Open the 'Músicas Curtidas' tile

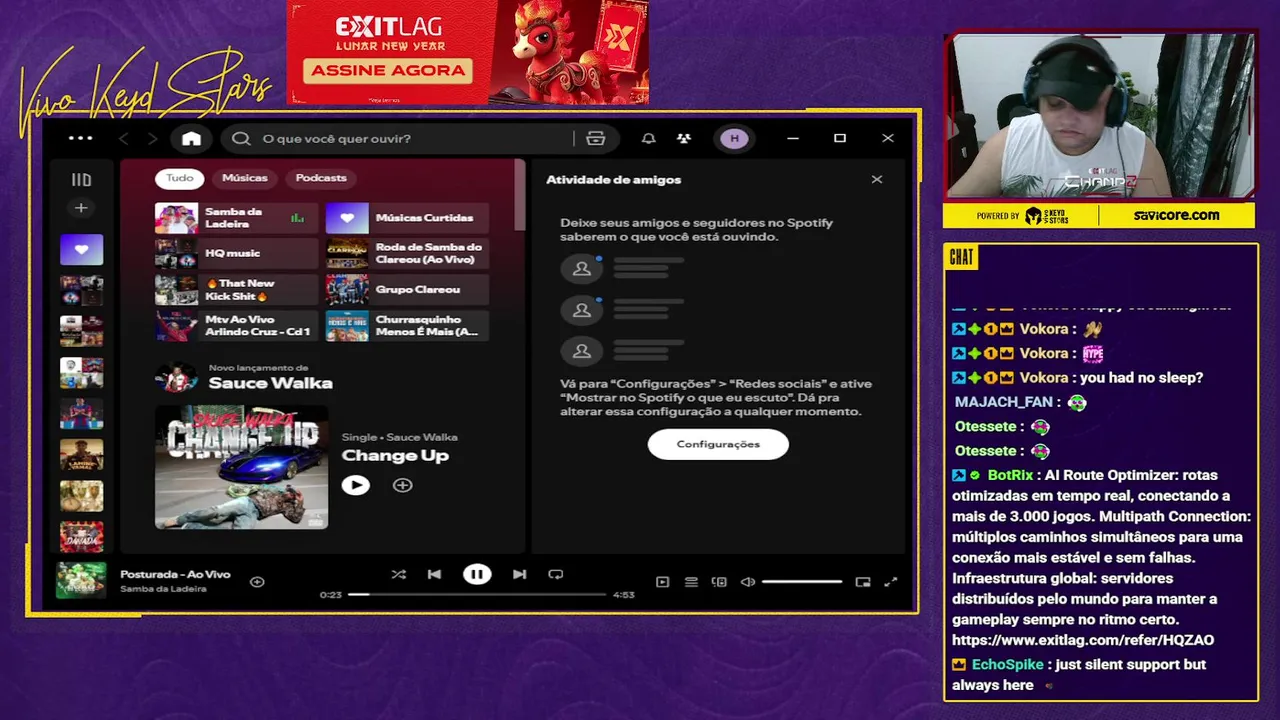point(407,218)
